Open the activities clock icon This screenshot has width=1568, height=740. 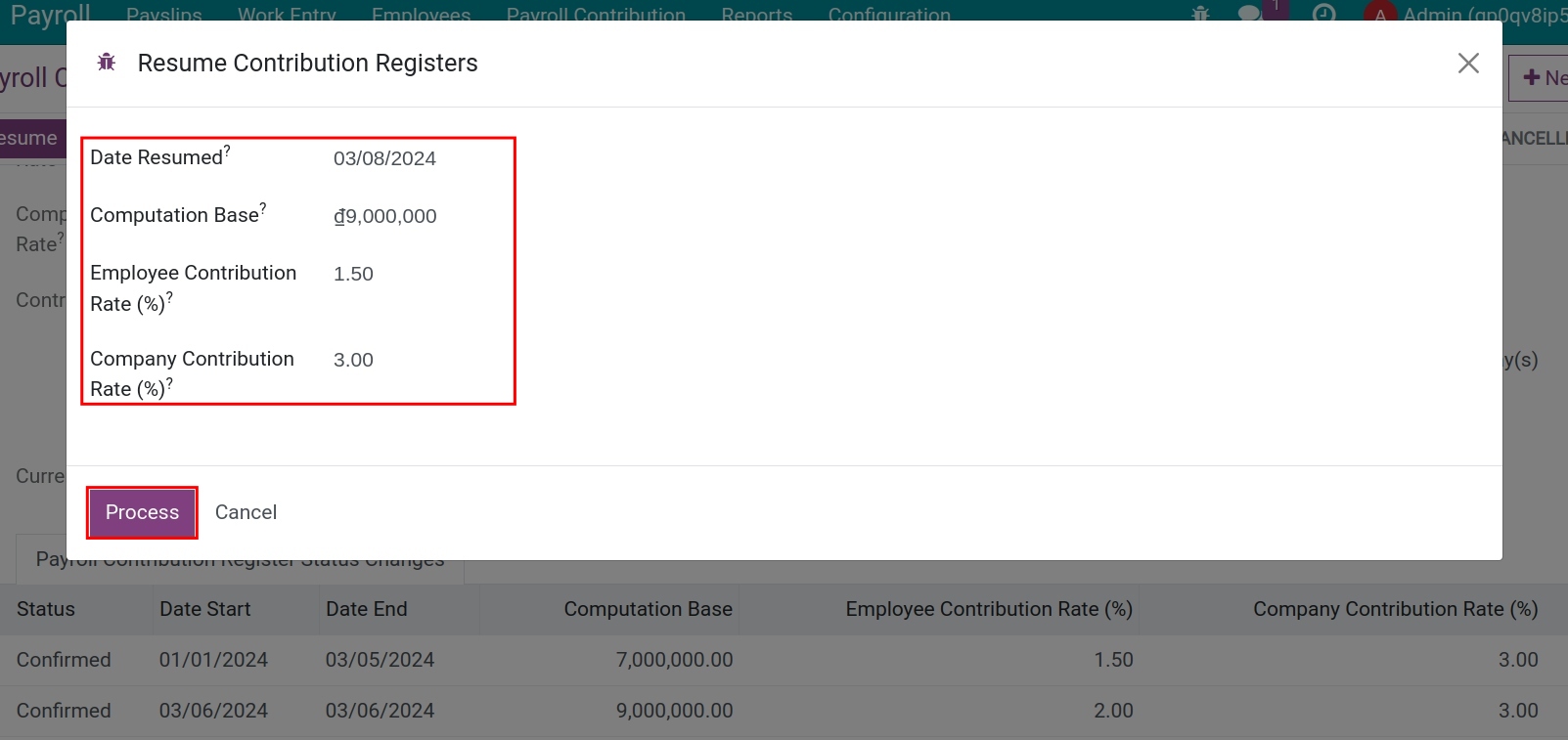(x=1323, y=14)
